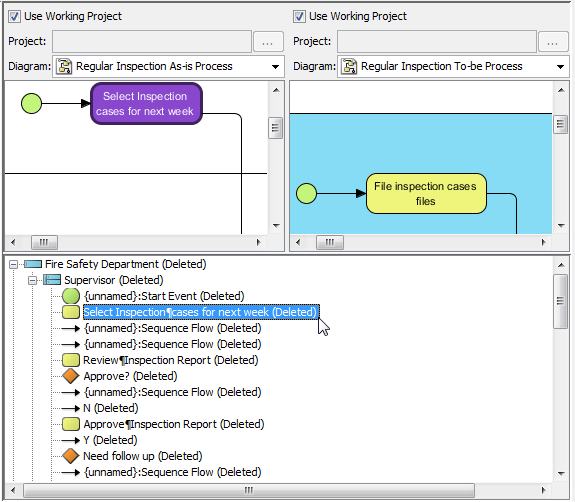The height and width of the screenshot is (502, 575).
Task: Click tree panel scroll down arrow
Action: coord(561,474)
